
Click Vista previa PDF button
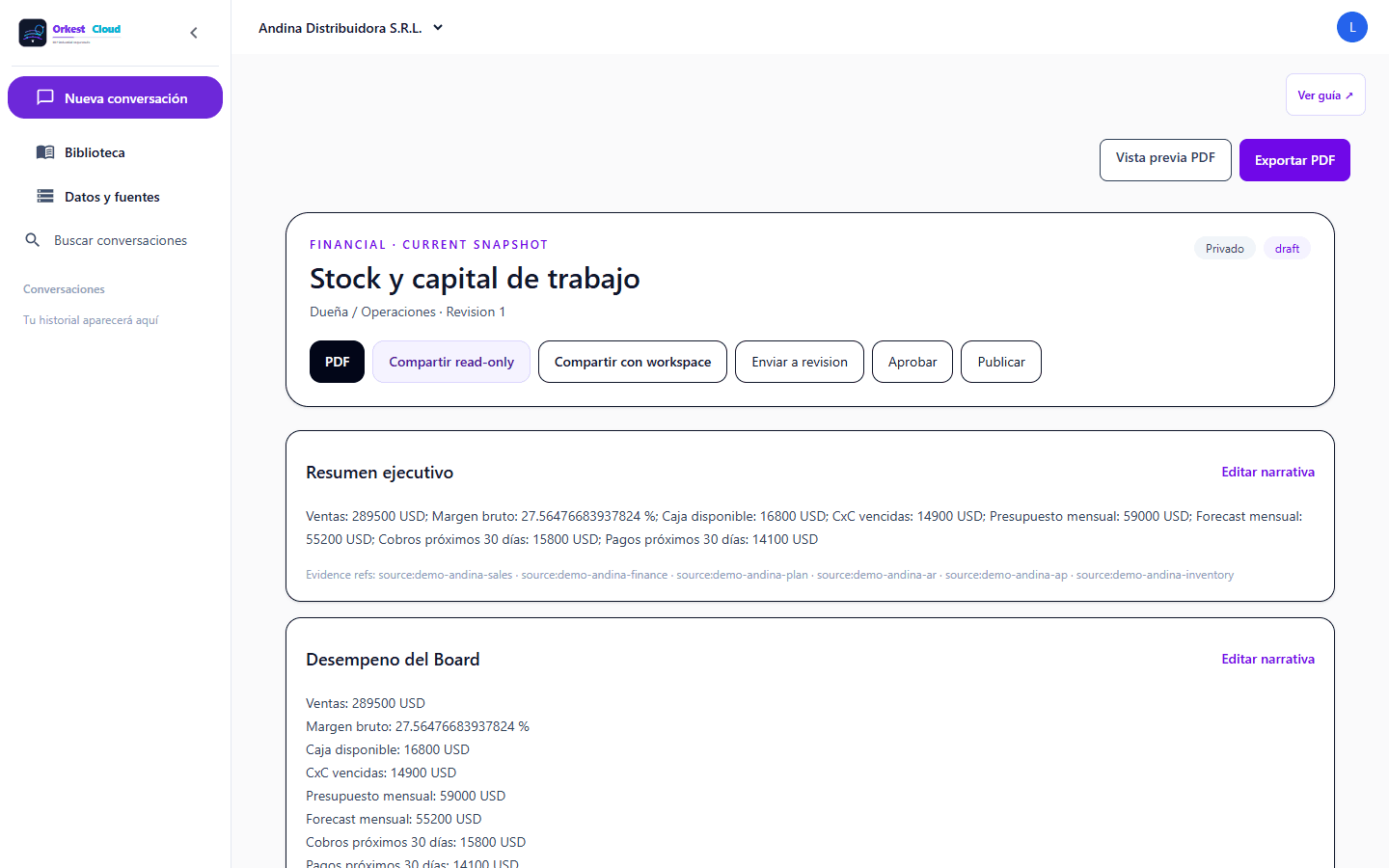[1165, 160]
